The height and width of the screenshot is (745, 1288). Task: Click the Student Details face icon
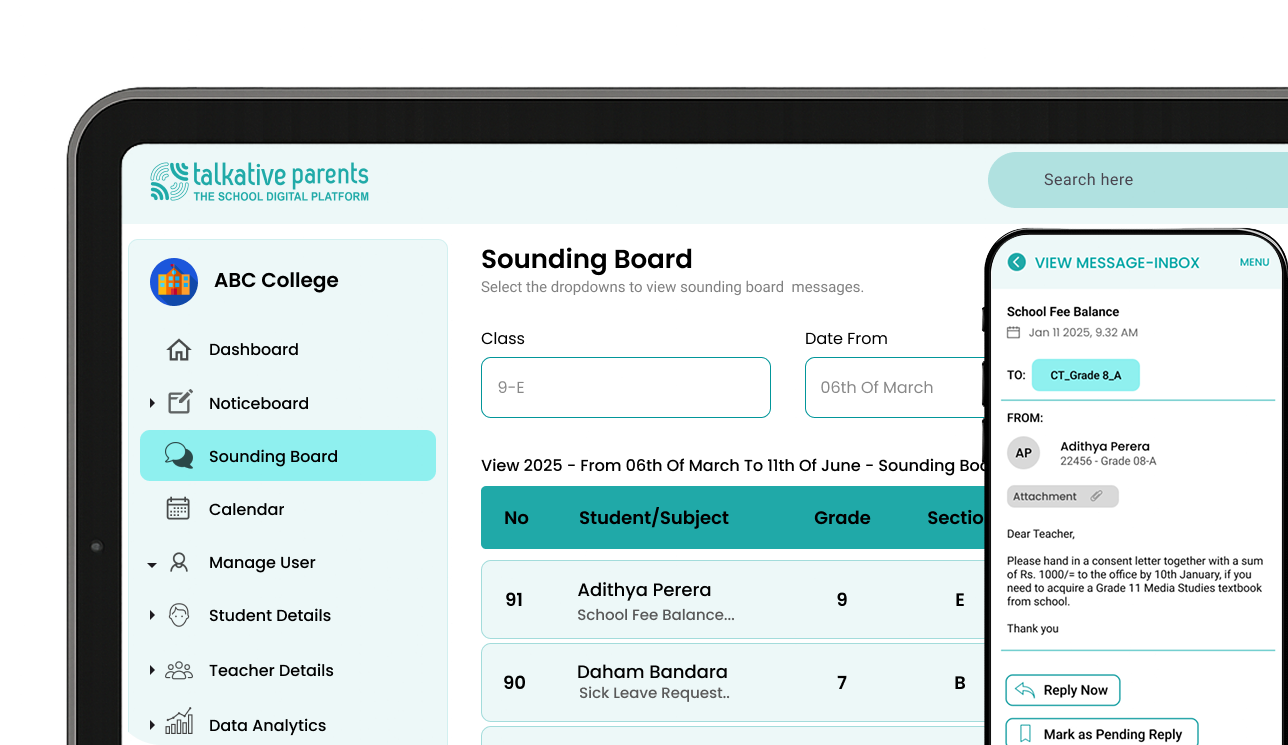(179, 615)
